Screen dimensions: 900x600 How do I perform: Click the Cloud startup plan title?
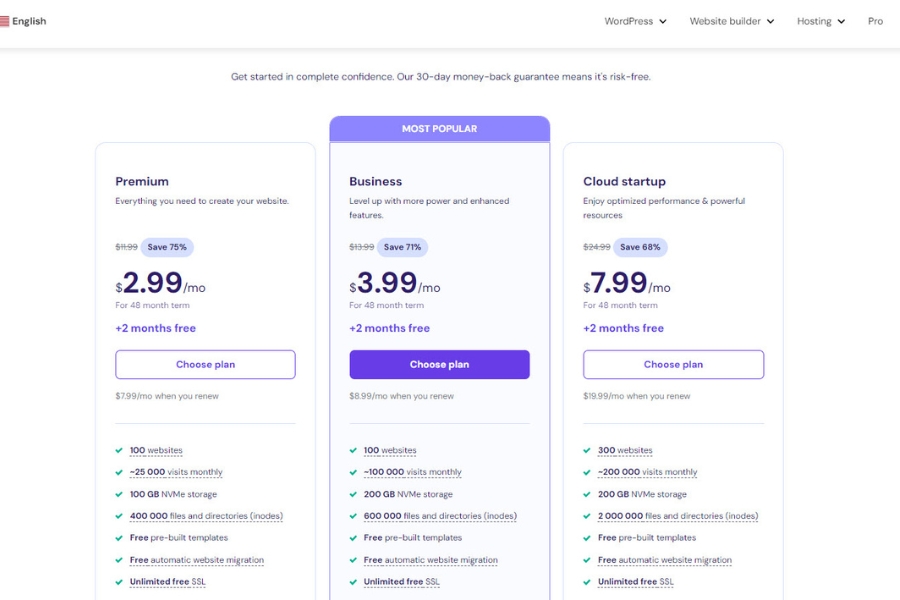(624, 181)
